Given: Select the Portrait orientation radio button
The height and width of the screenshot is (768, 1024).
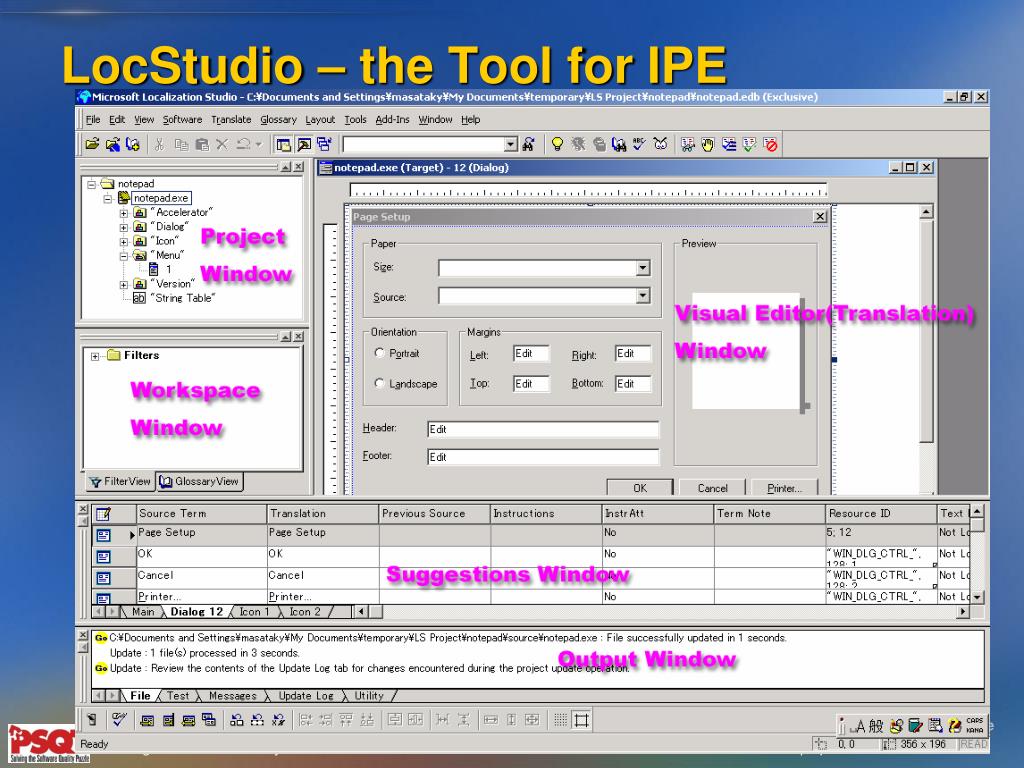Looking at the screenshot, I should pos(379,353).
